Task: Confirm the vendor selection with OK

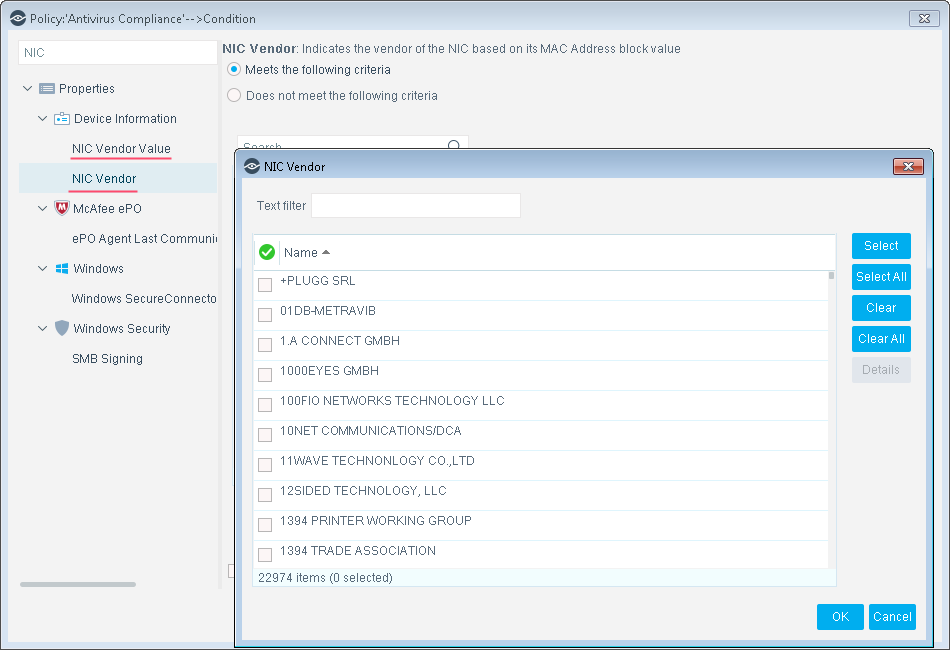Action: [x=840, y=617]
